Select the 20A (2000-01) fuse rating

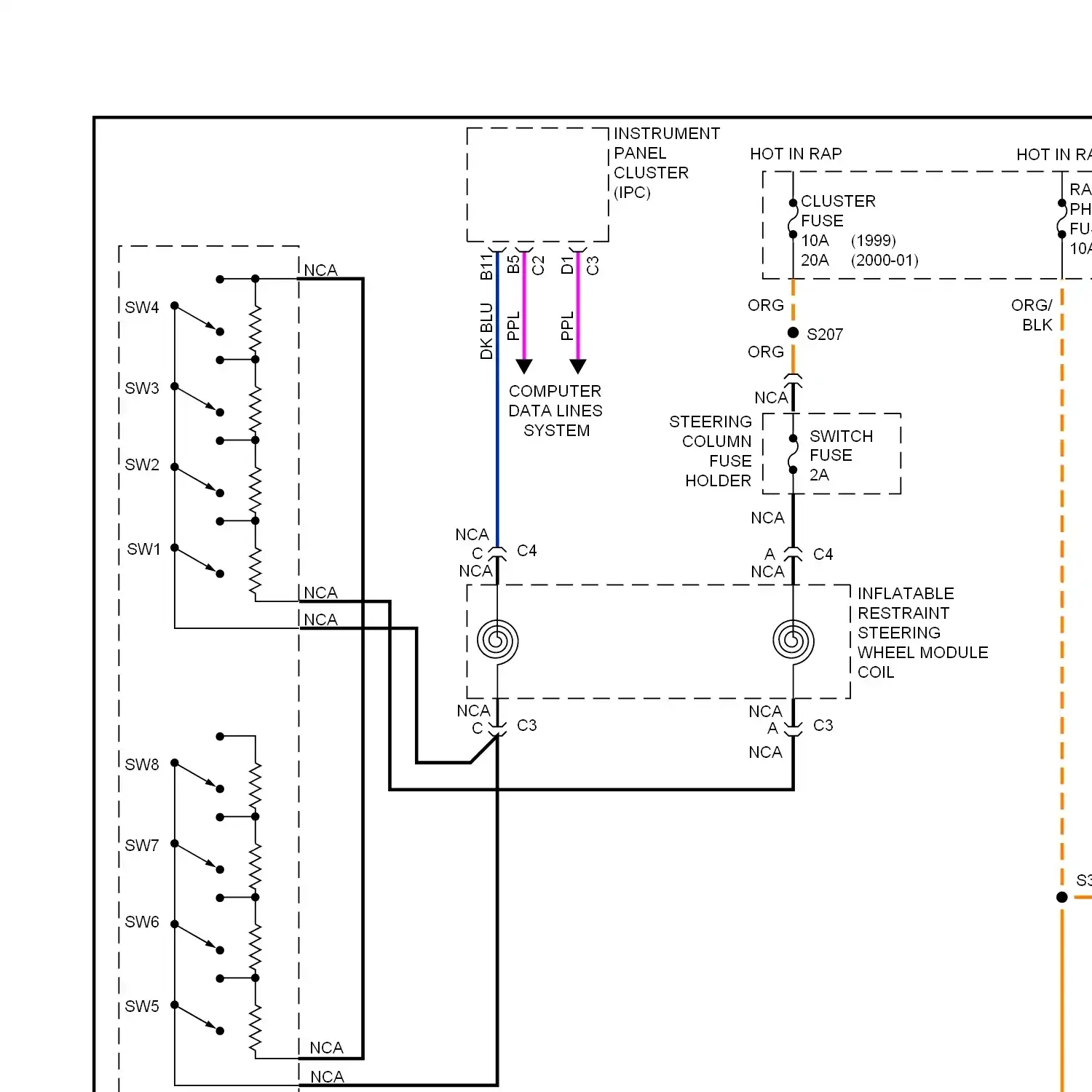coord(860,260)
